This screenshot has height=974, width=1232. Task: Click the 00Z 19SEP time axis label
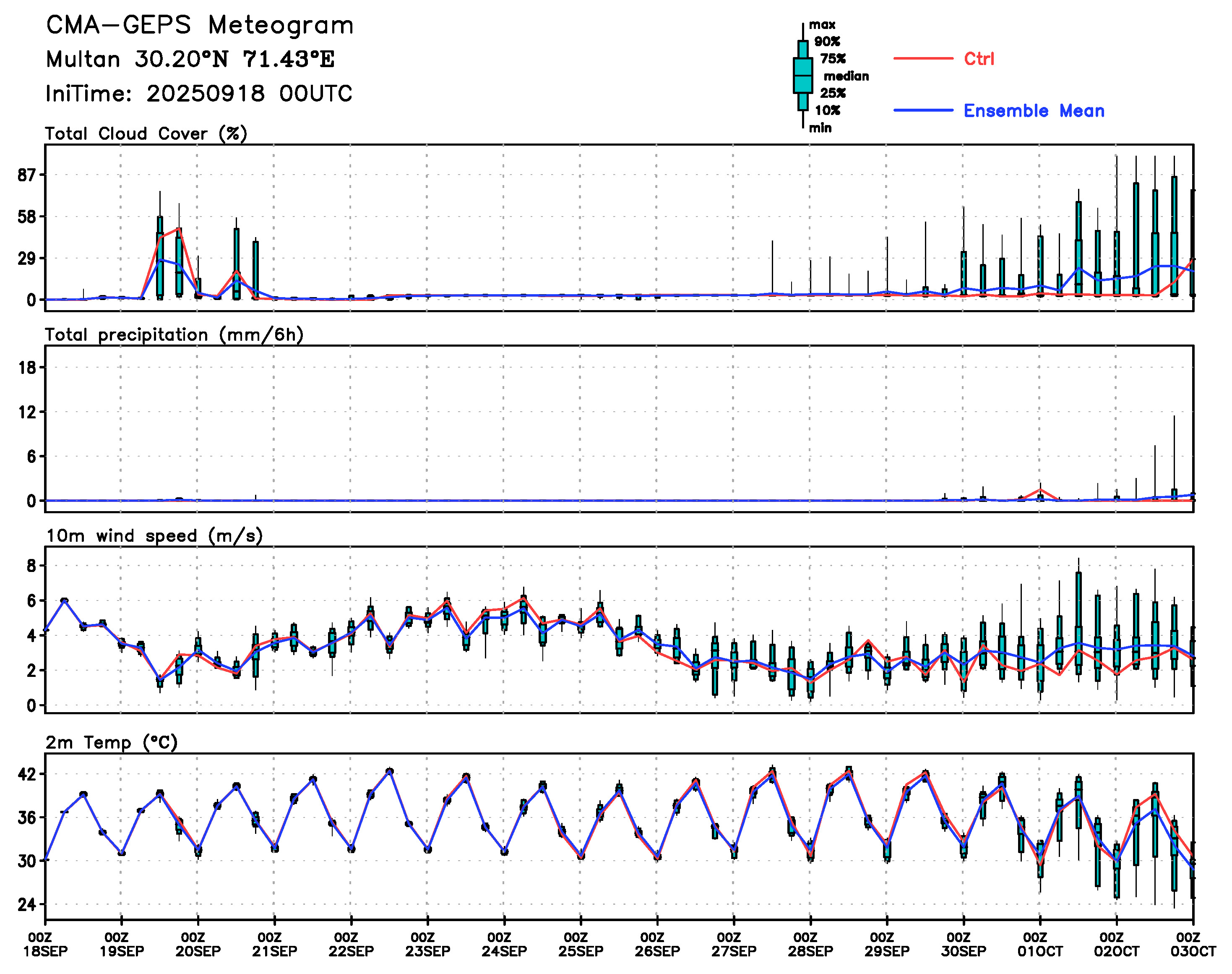(x=121, y=944)
